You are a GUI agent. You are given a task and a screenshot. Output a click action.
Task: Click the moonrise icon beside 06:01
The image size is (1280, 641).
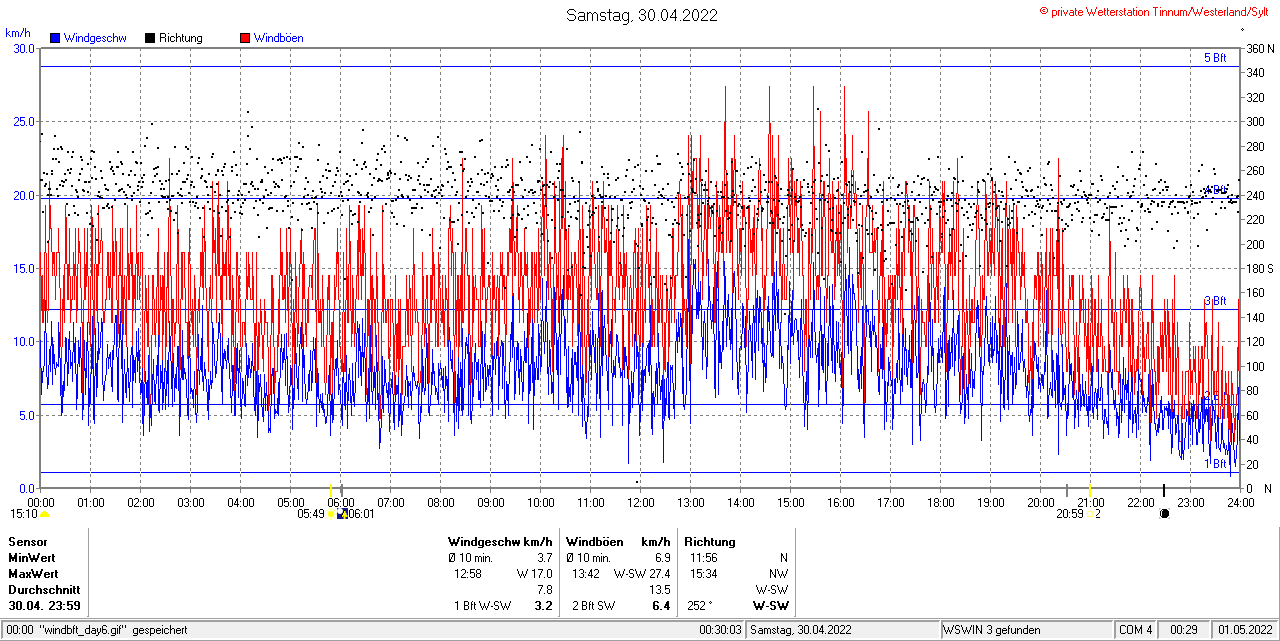pyautogui.click(x=342, y=514)
